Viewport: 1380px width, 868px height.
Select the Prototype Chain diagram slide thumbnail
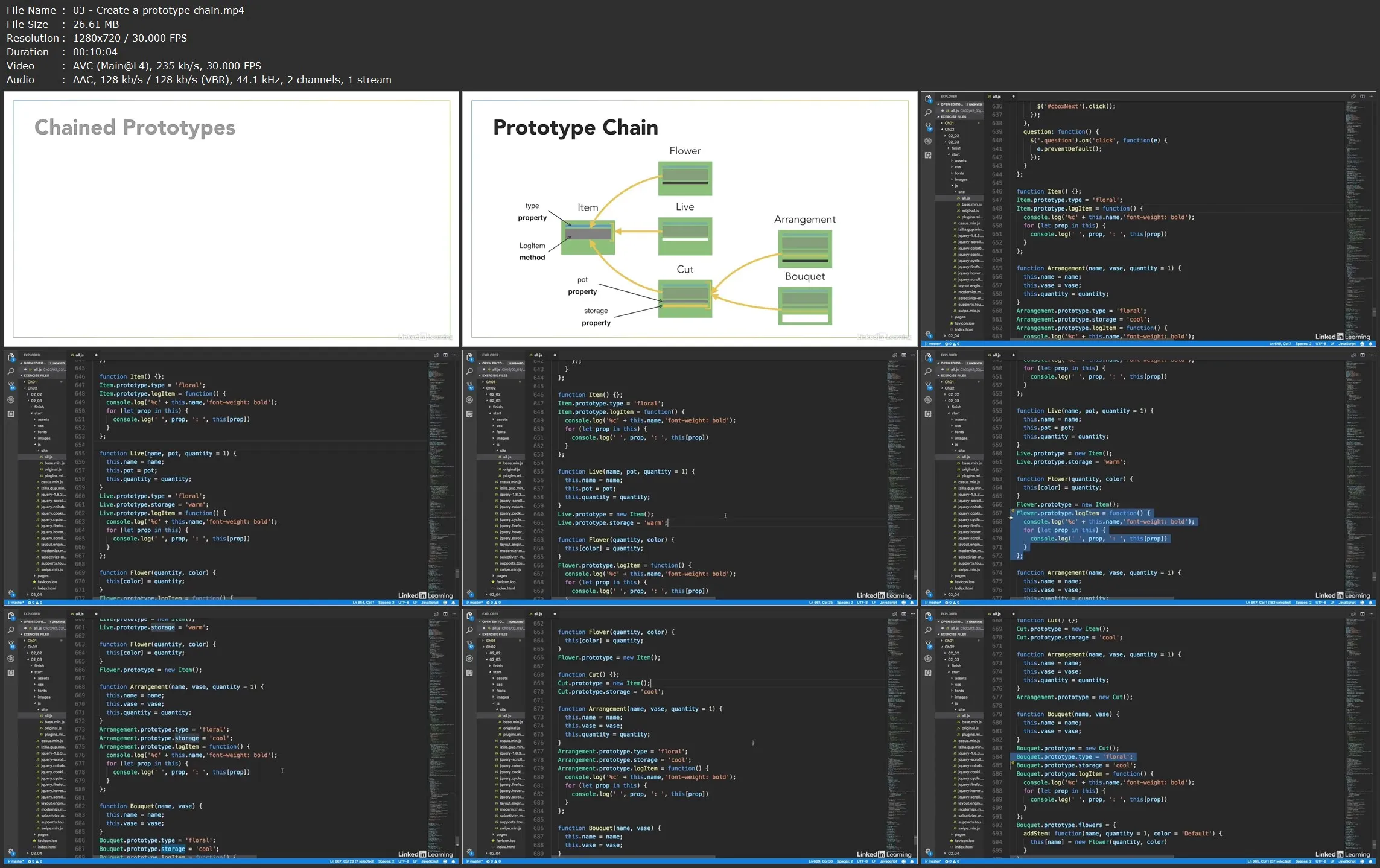689,219
